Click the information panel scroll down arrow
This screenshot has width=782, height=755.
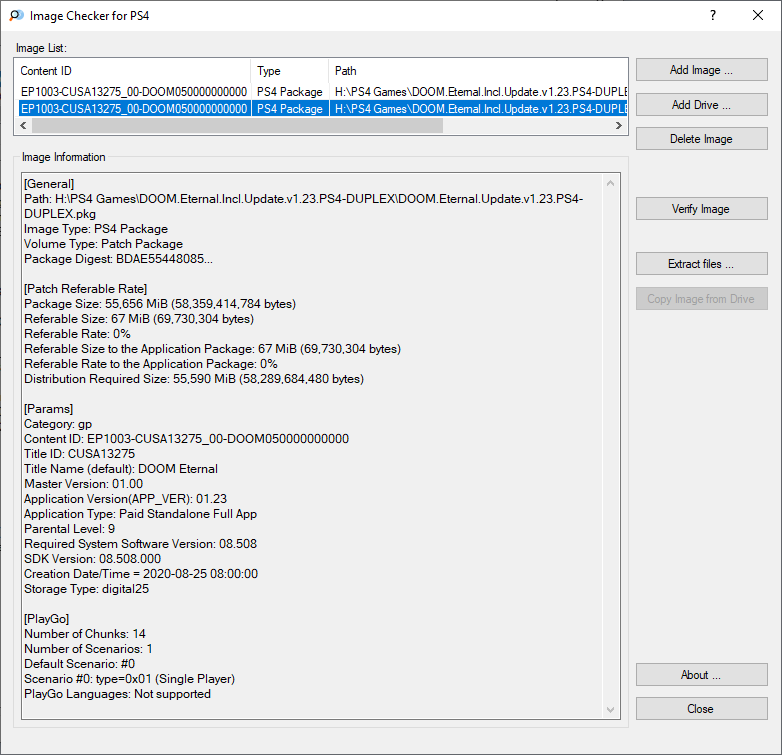[x=610, y=710]
